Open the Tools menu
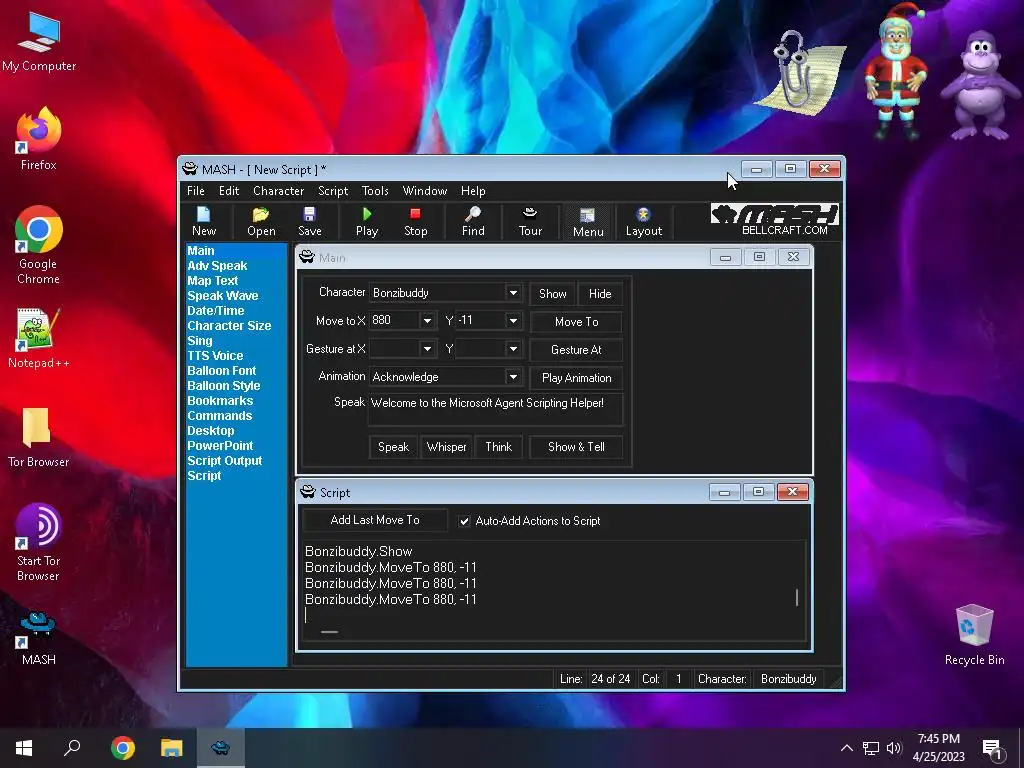Viewport: 1024px width, 768px height. point(375,191)
